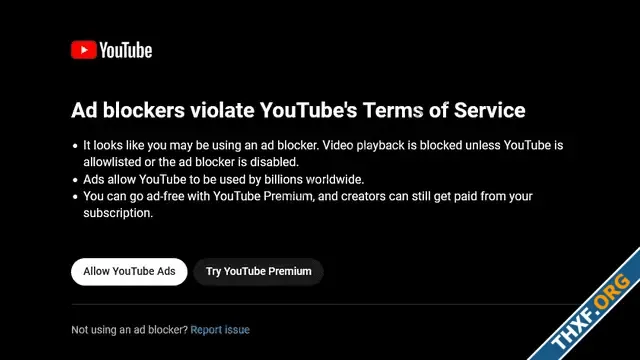Click the YouTube wordmark next to the logo

126,50
